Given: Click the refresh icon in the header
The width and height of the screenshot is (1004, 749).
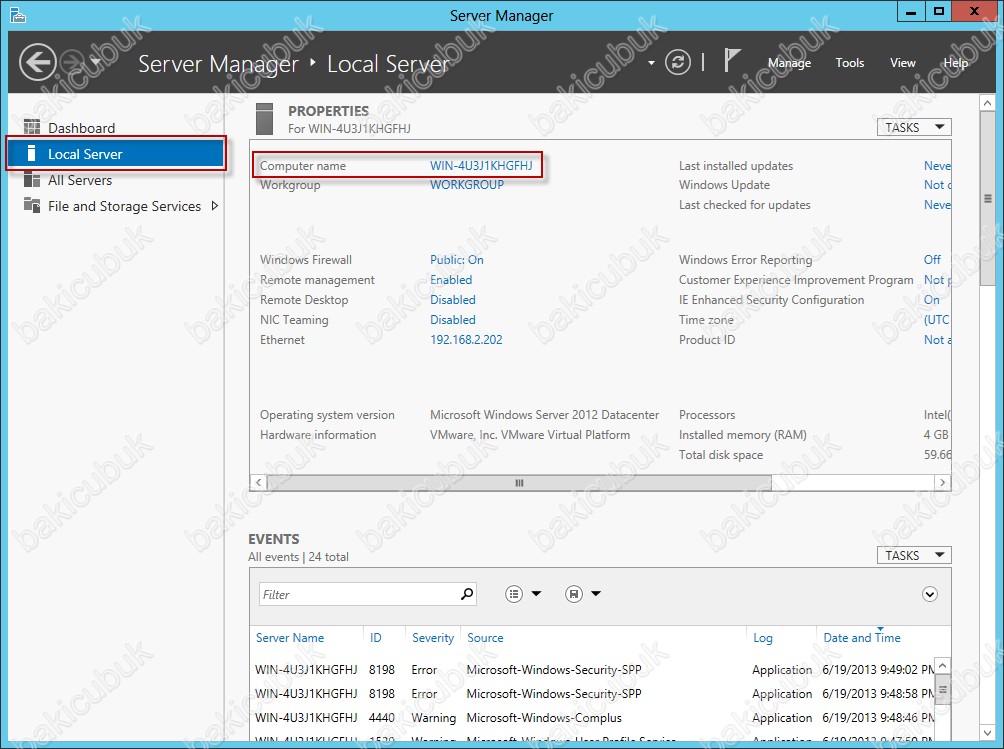Looking at the screenshot, I should pyautogui.click(x=677, y=62).
